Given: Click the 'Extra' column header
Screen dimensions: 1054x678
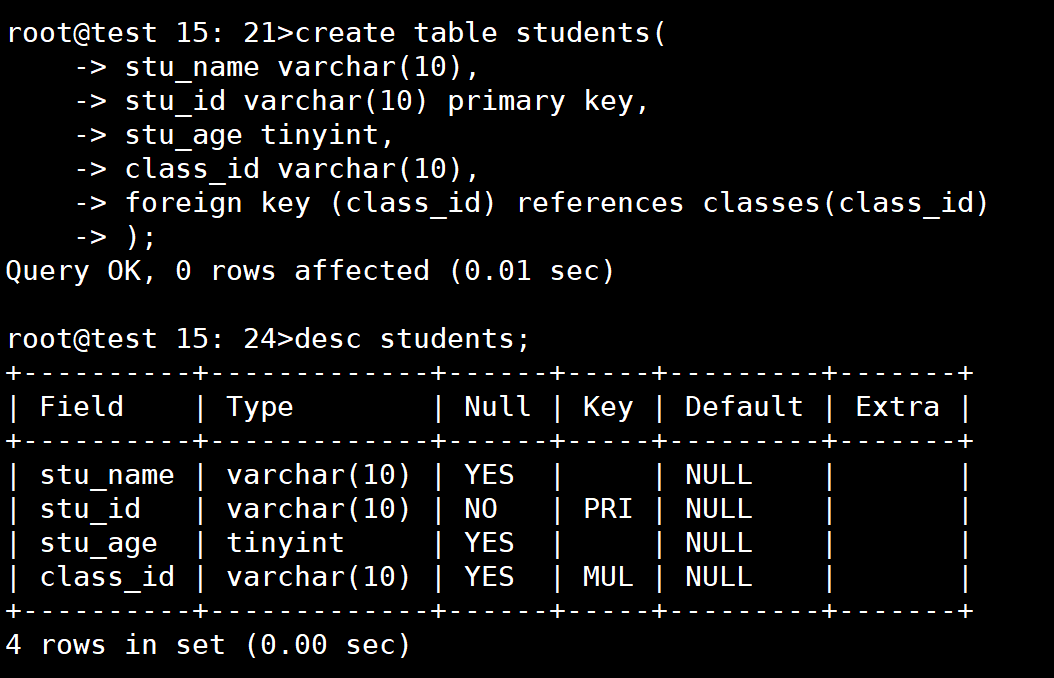Looking at the screenshot, I should pyautogui.click(x=897, y=407).
